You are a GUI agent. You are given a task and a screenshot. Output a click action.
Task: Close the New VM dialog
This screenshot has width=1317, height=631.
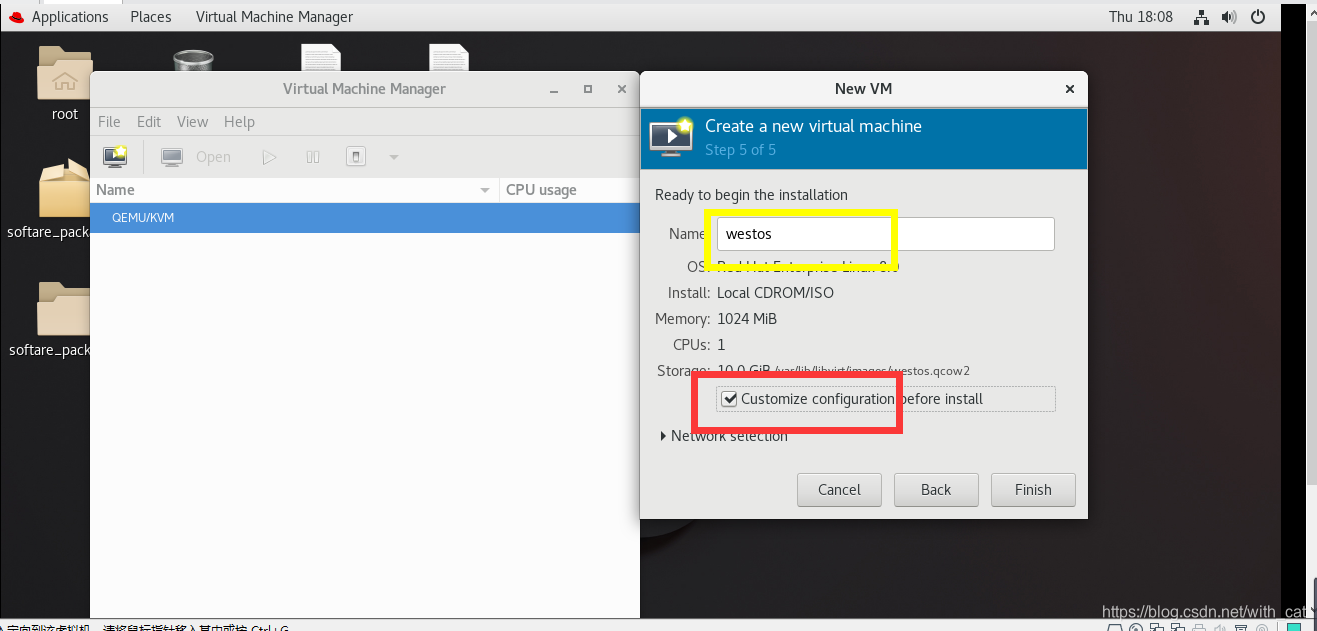coord(1069,89)
